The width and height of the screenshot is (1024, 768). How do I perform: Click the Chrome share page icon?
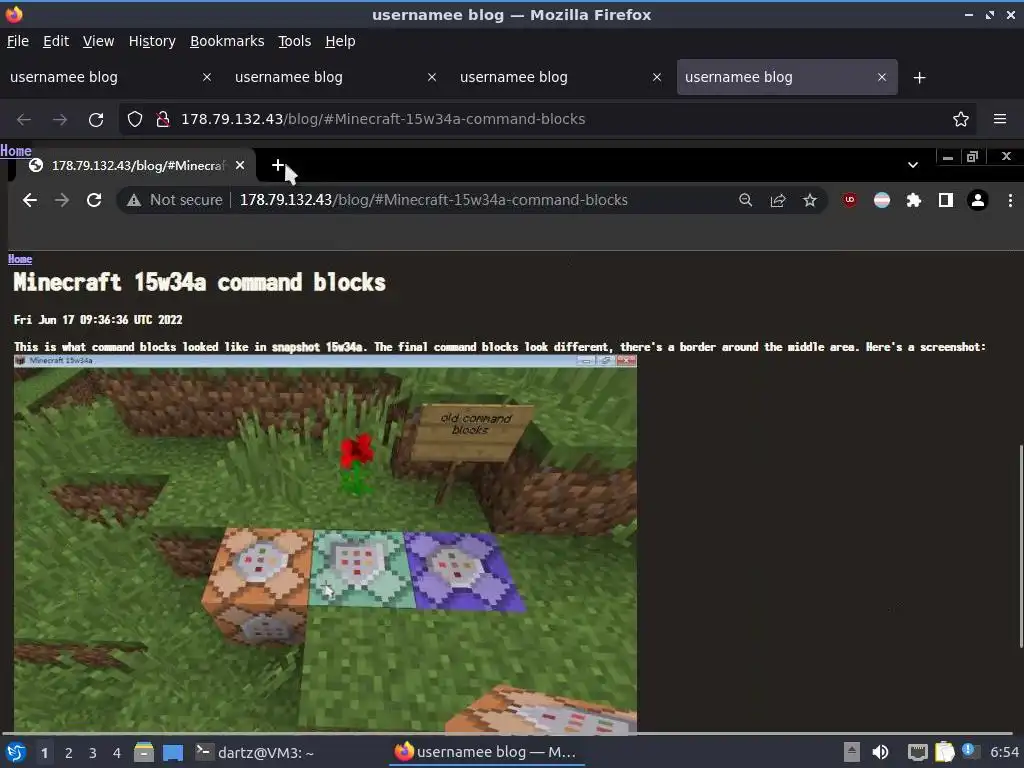(778, 200)
